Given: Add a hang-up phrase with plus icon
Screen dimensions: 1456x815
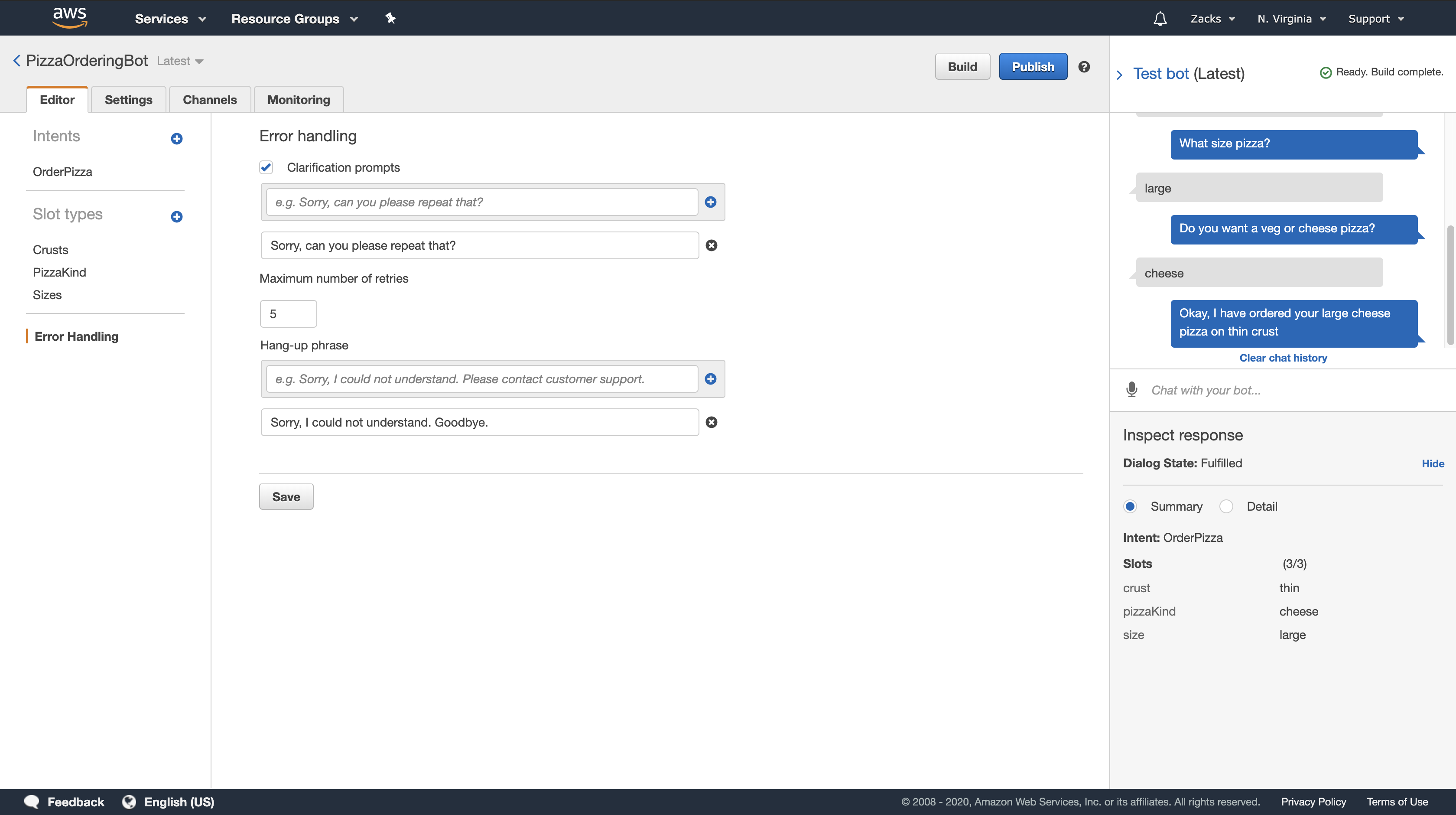Looking at the screenshot, I should [x=711, y=379].
